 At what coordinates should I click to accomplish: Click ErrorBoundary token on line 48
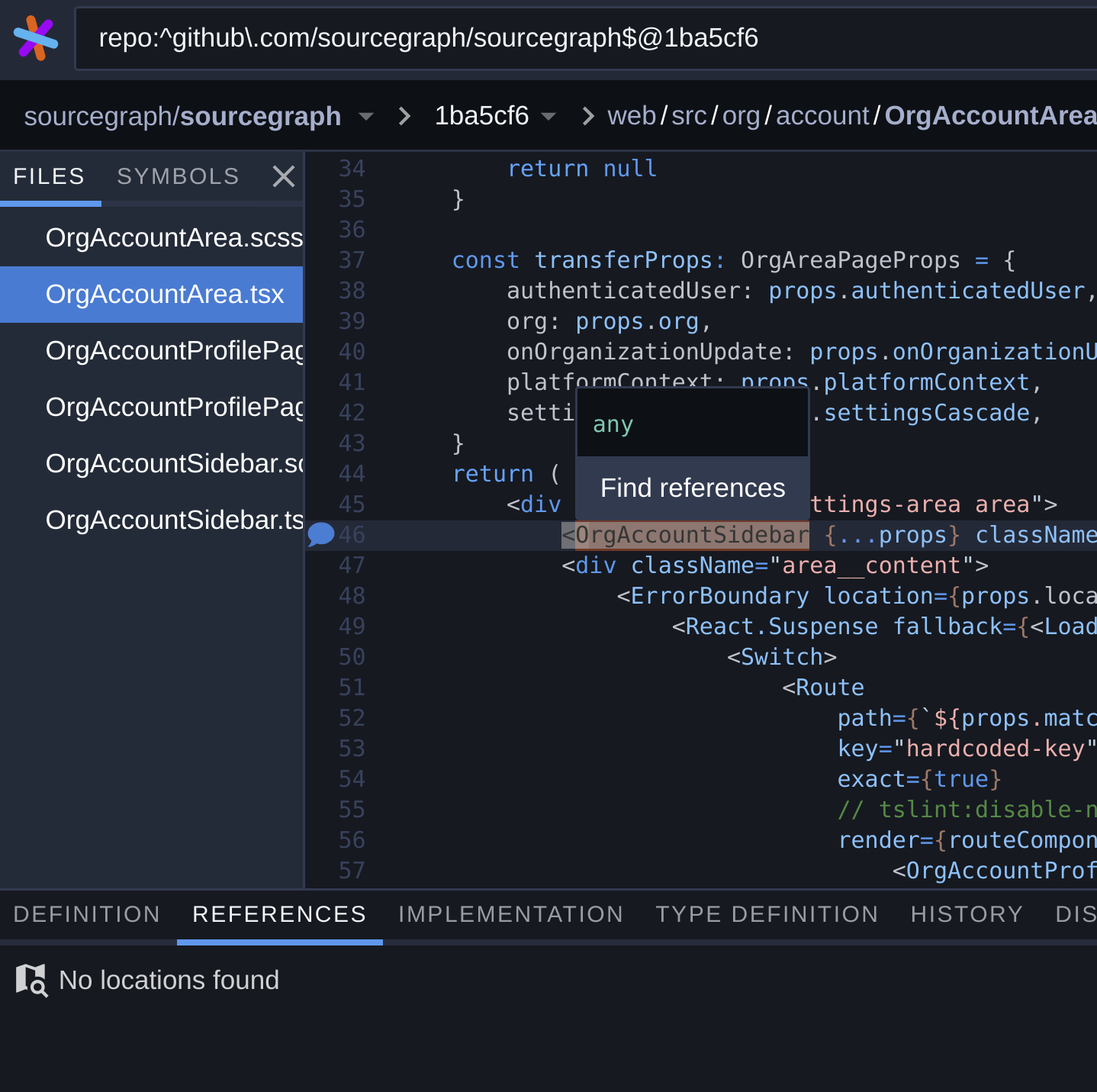(719, 596)
